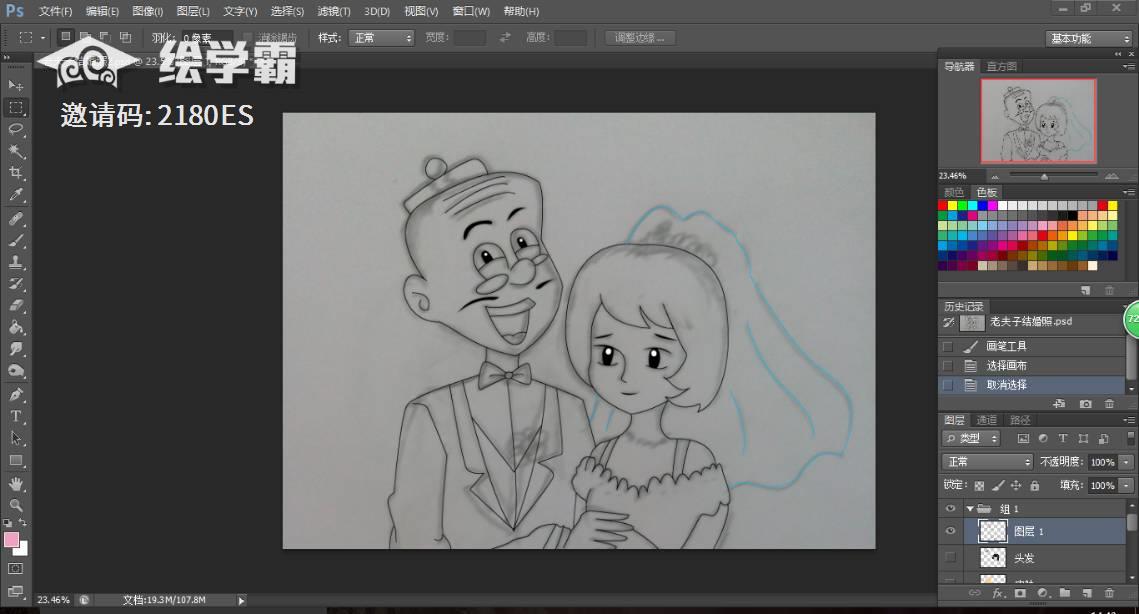Hide 图层 1 layer visibility eye
The image size is (1139, 614).
[x=950, y=531]
